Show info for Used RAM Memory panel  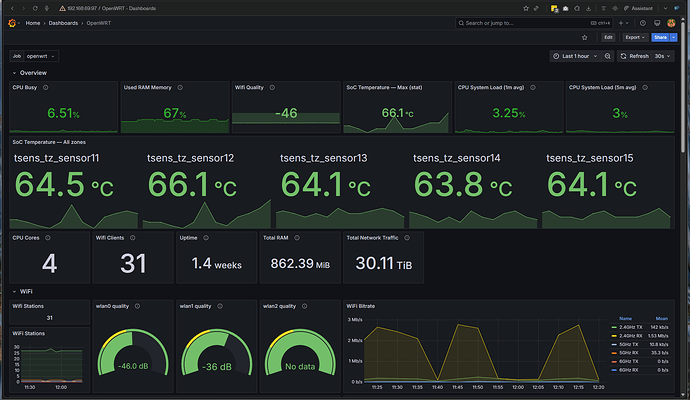click(x=180, y=88)
